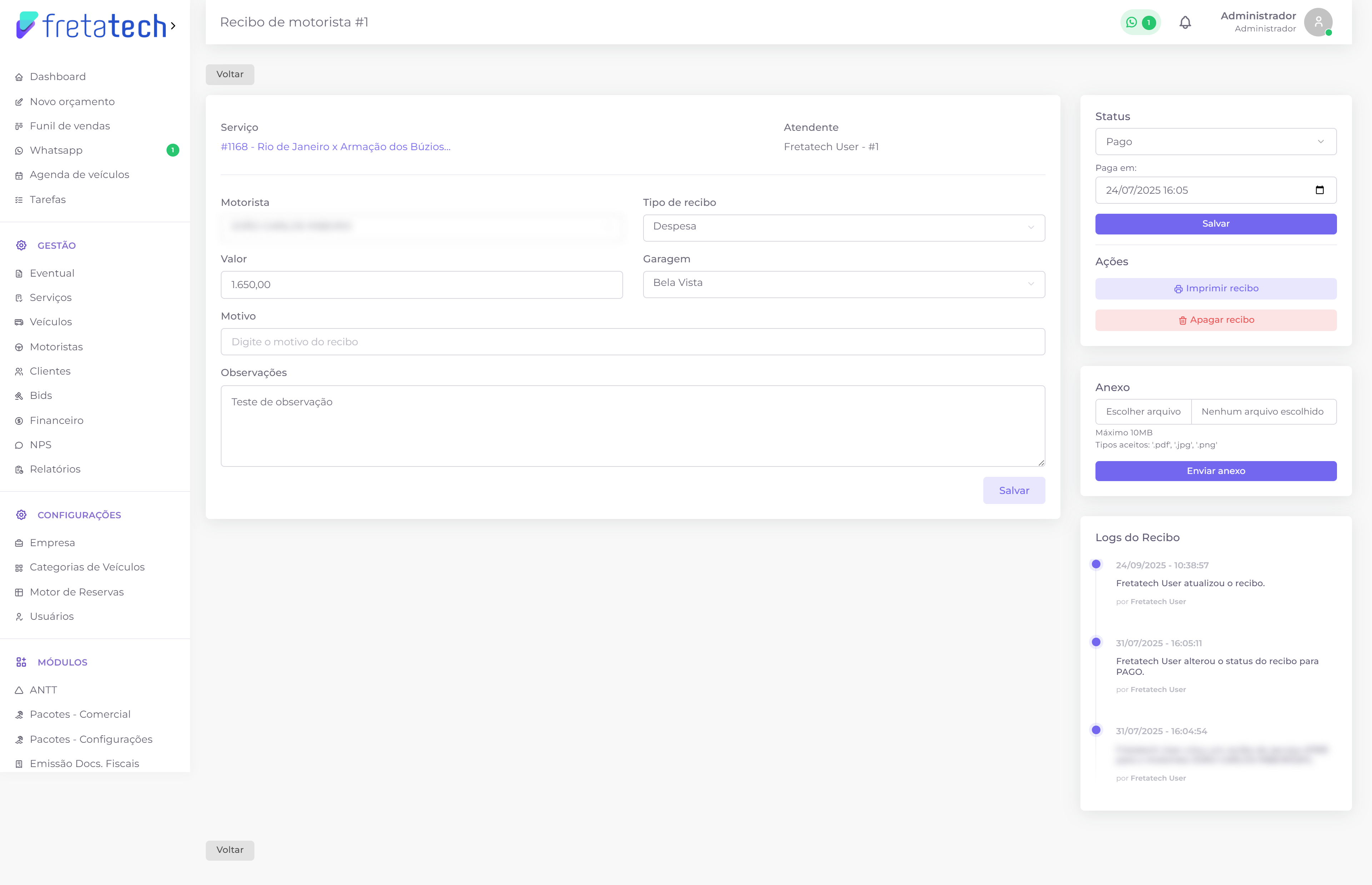Click 'Fretatech User - #1' attendant text
1372x885 pixels.
click(831, 147)
